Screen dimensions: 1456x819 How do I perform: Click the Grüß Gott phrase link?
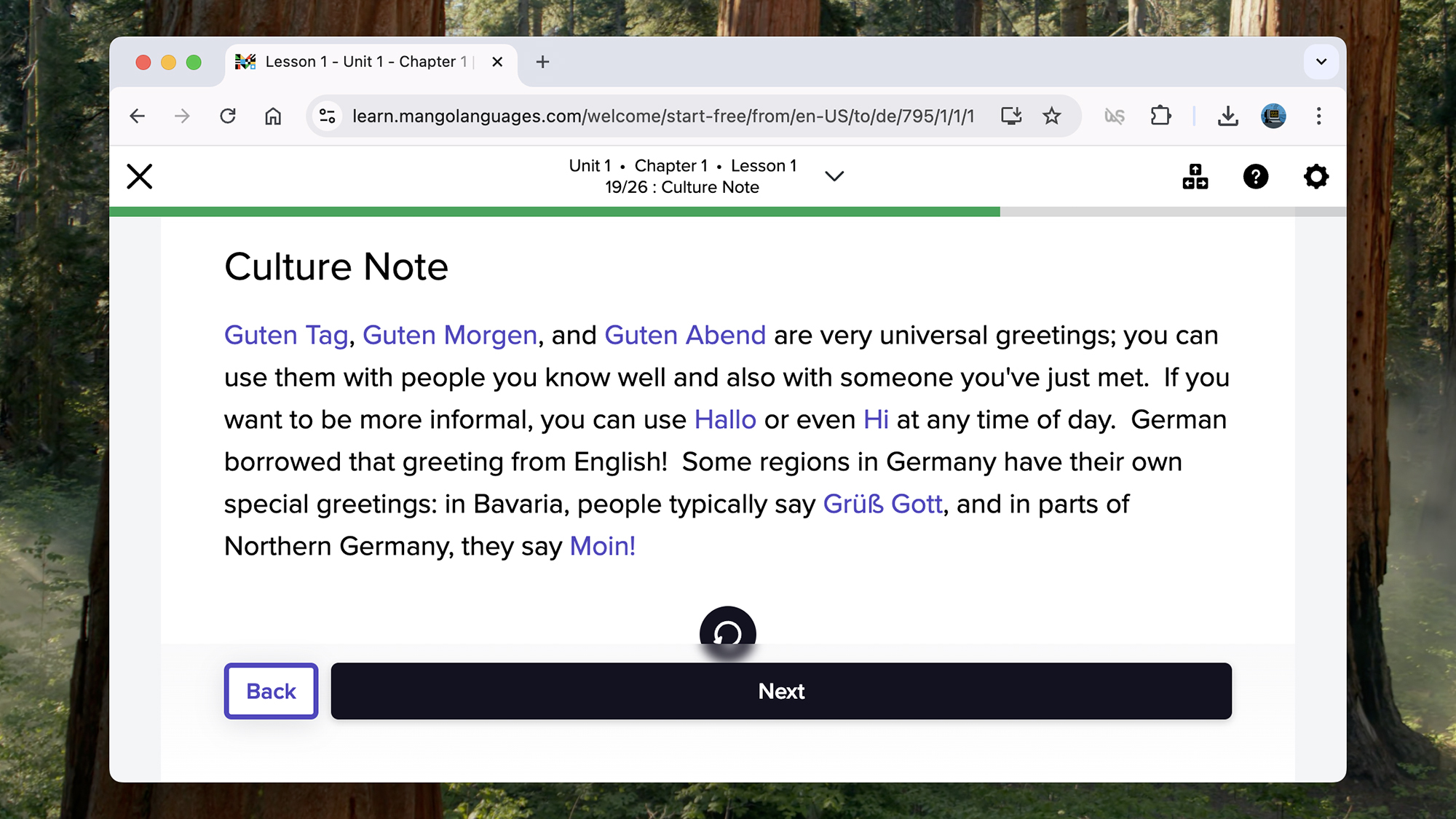882,504
